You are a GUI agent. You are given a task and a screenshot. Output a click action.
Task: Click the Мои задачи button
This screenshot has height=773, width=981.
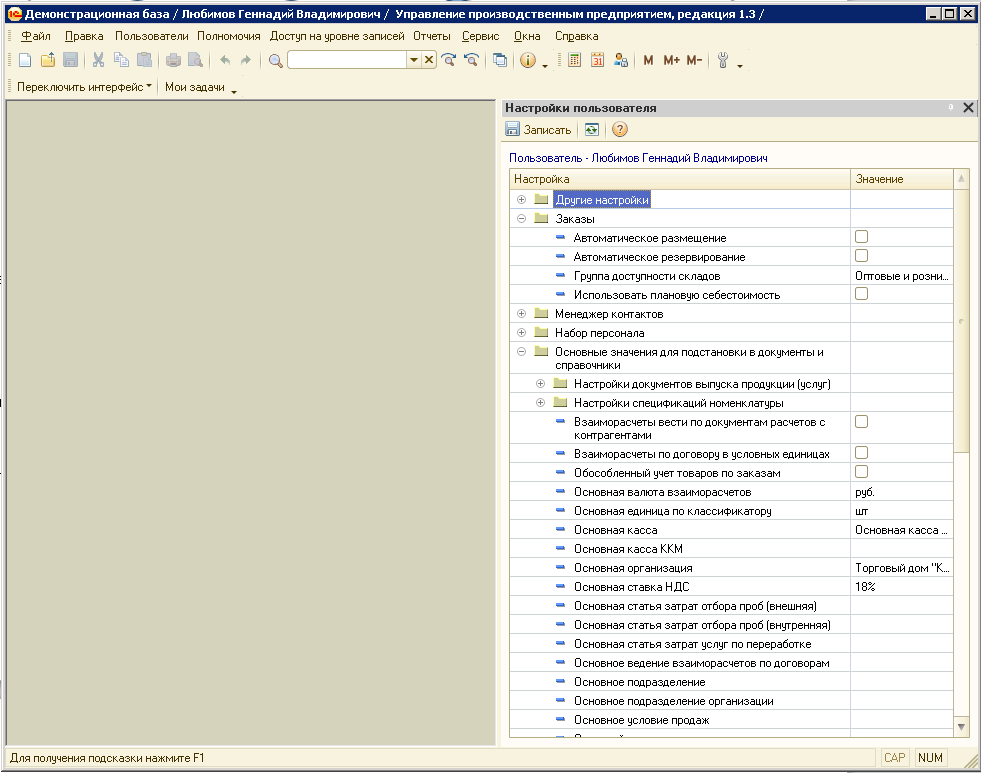coord(195,87)
